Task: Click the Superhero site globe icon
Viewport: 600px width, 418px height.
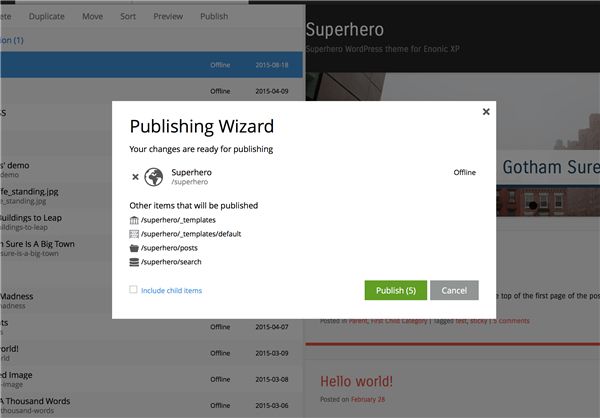Action: [154, 177]
